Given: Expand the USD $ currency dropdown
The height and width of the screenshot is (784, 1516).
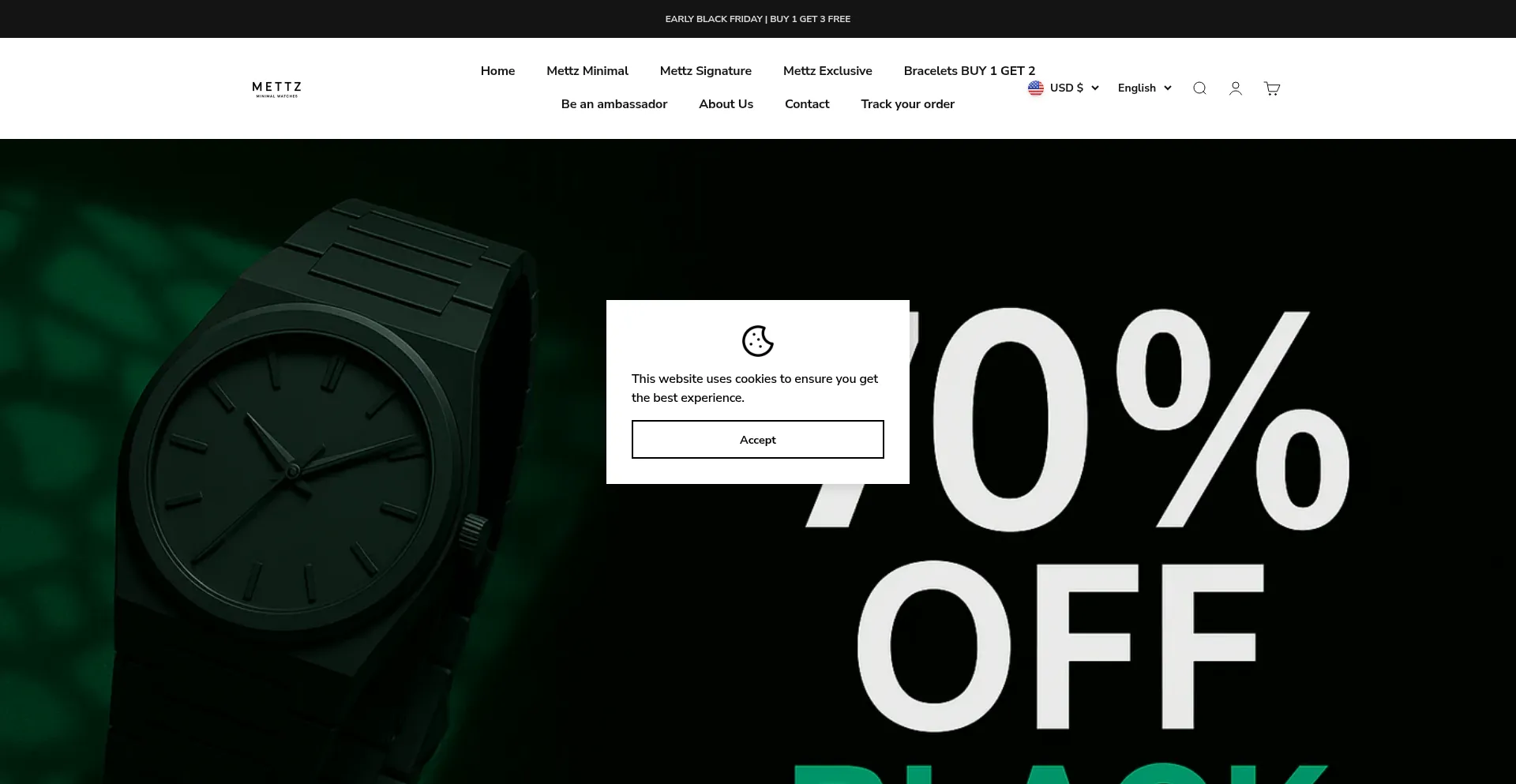Looking at the screenshot, I should (x=1064, y=88).
